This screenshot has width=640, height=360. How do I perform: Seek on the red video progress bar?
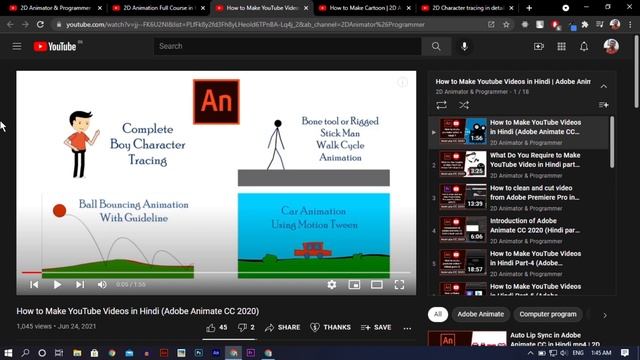click(x=216, y=272)
